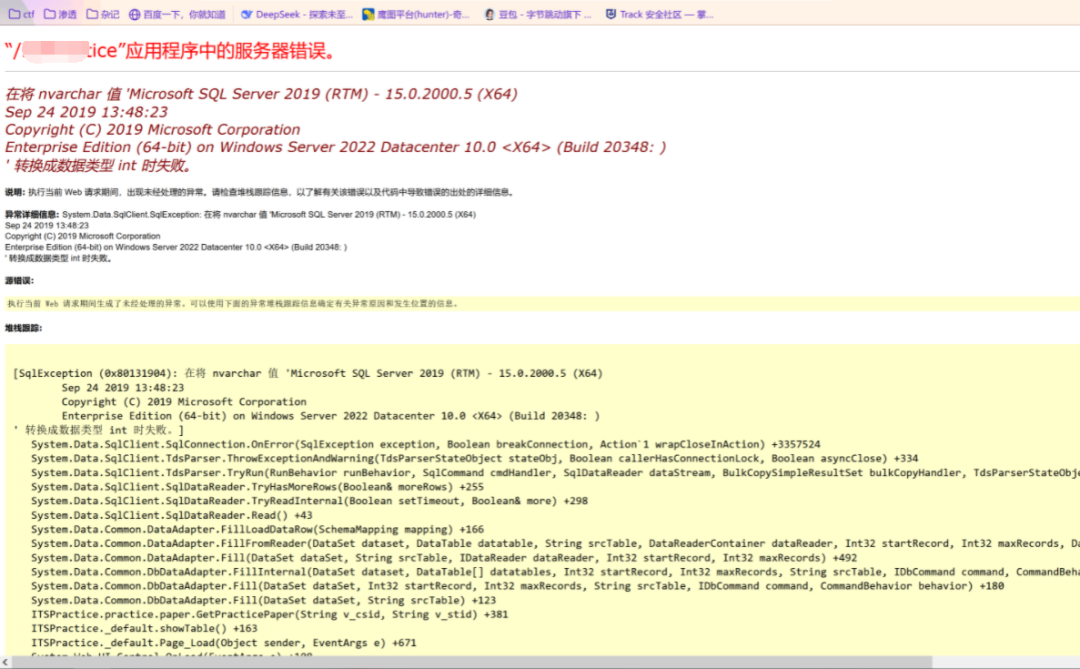The height and width of the screenshot is (669, 1080).
Task: Click the '[SqlException (0x80131904)' stack trace line
Action: coord(308,373)
